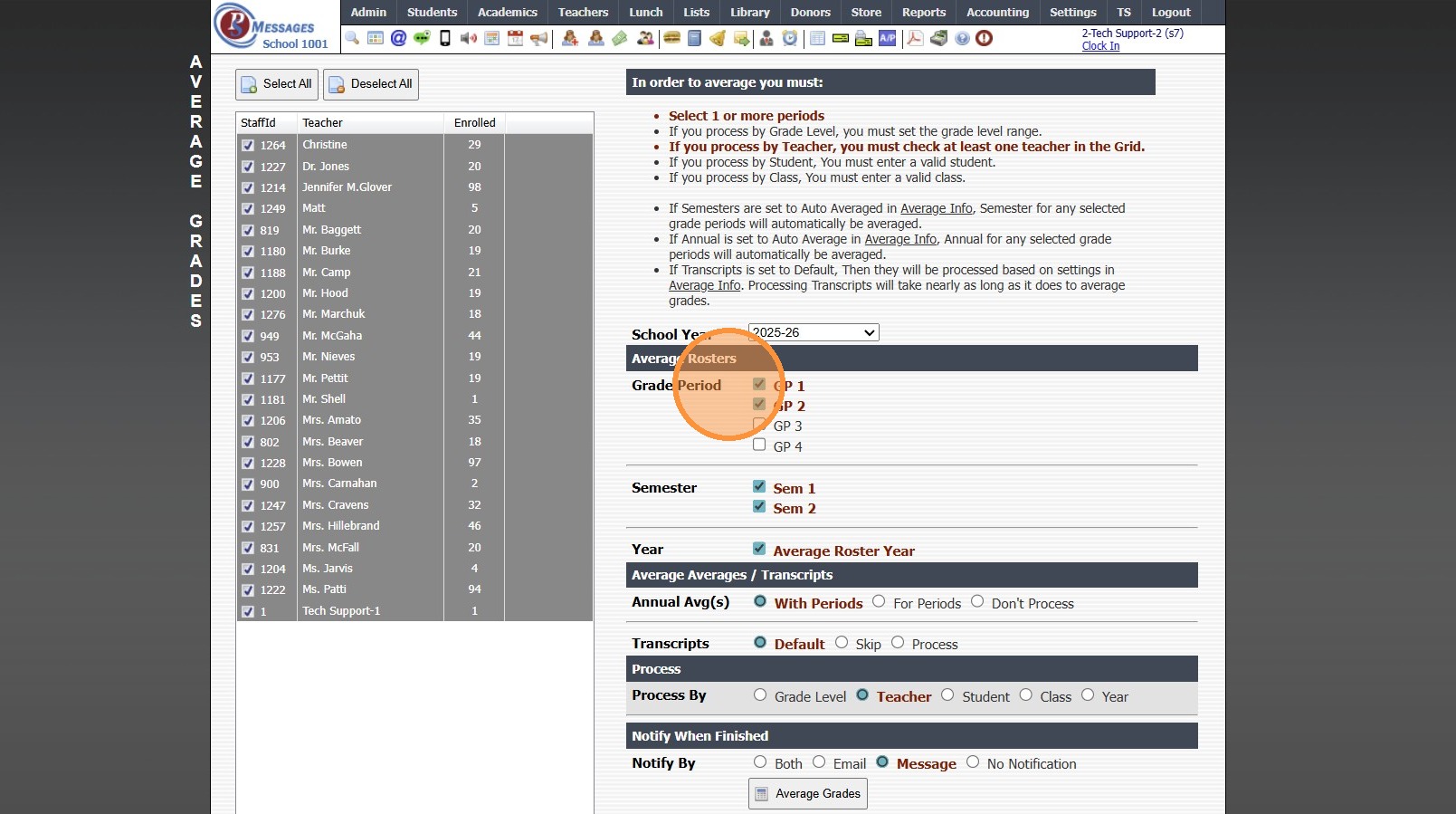Open the nurse icon with red cross
This screenshot has height=814, width=1456.
(x=570, y=38)
